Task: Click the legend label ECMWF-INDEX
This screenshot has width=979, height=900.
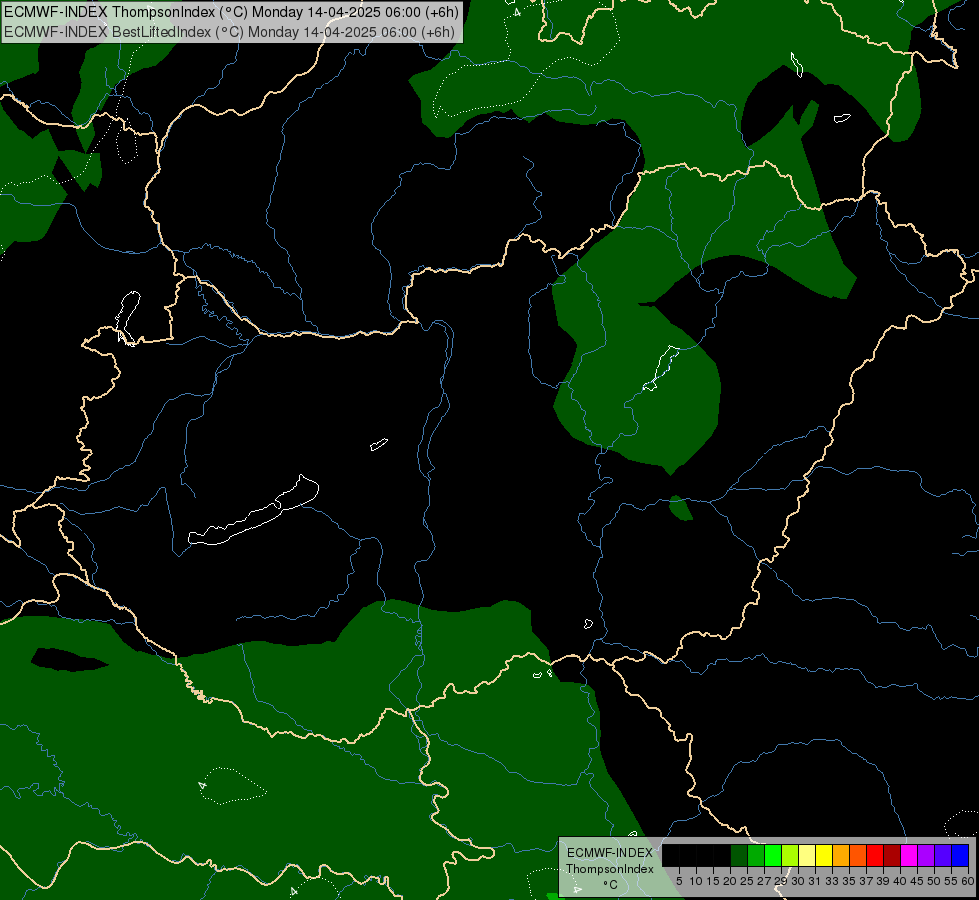Action: (x=609, y=853)
